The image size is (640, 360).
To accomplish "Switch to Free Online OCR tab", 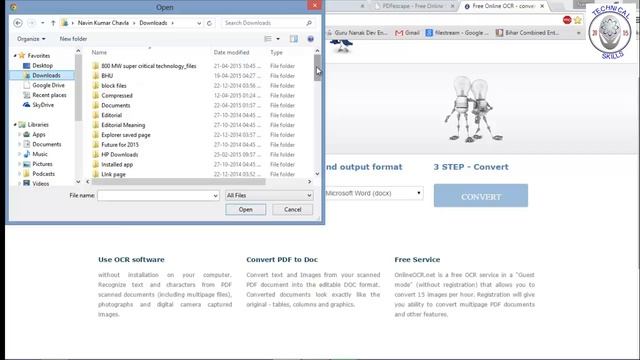I will tap(504, 6).
